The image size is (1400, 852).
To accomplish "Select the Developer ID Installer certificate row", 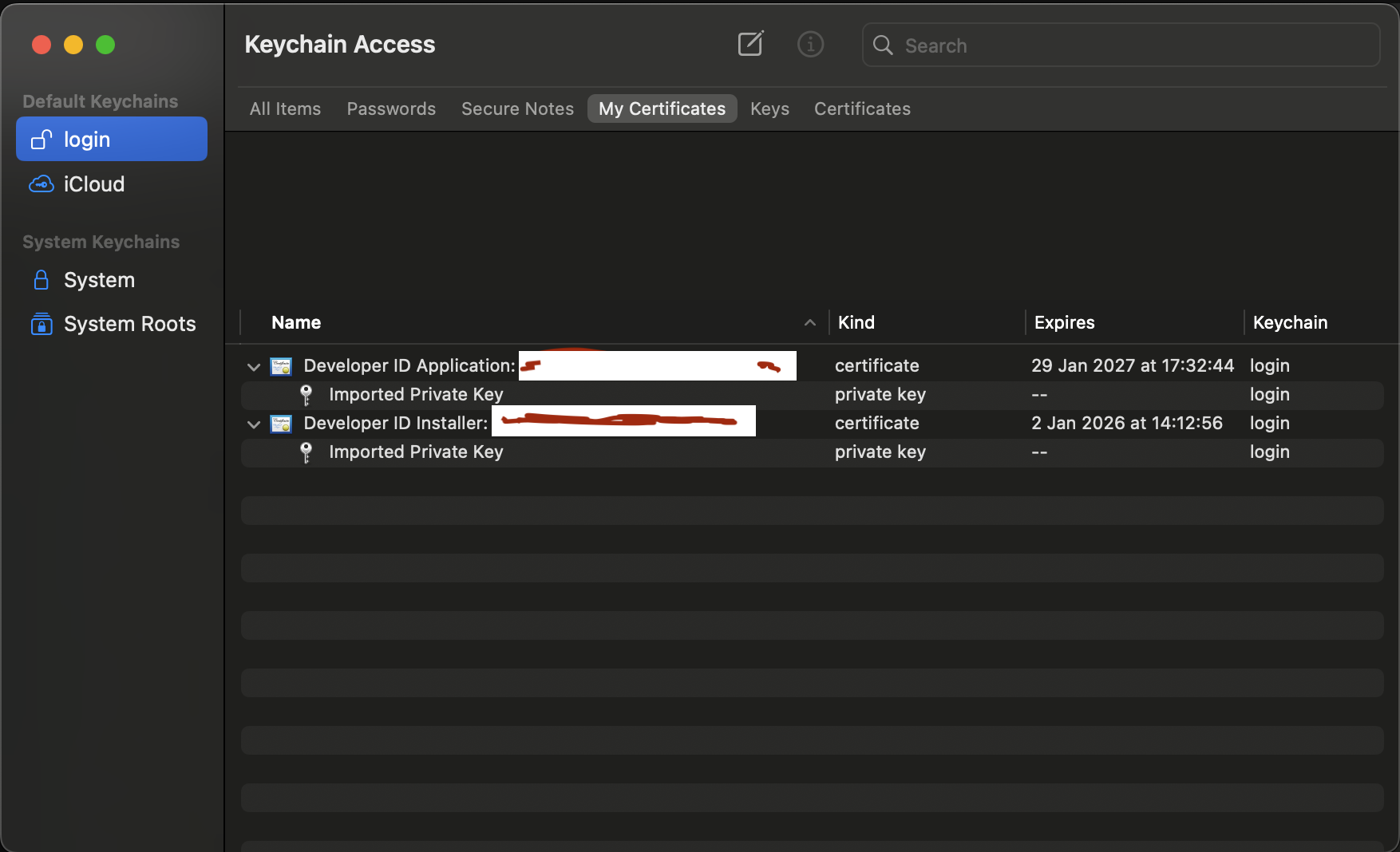I will (813, 424).
